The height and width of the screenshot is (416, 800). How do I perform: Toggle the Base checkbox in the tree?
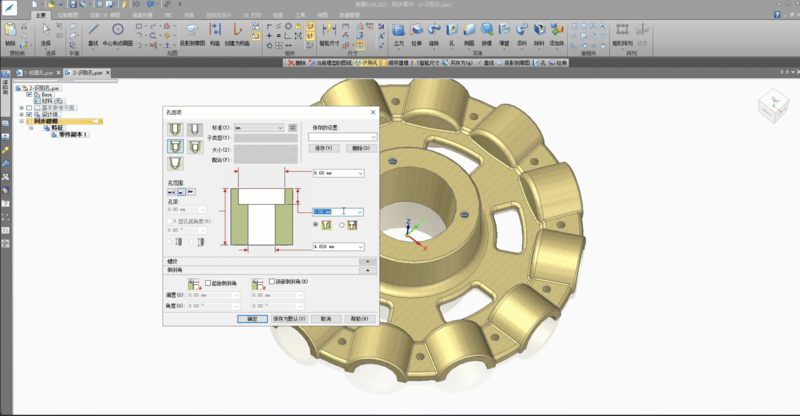point(28,95)
